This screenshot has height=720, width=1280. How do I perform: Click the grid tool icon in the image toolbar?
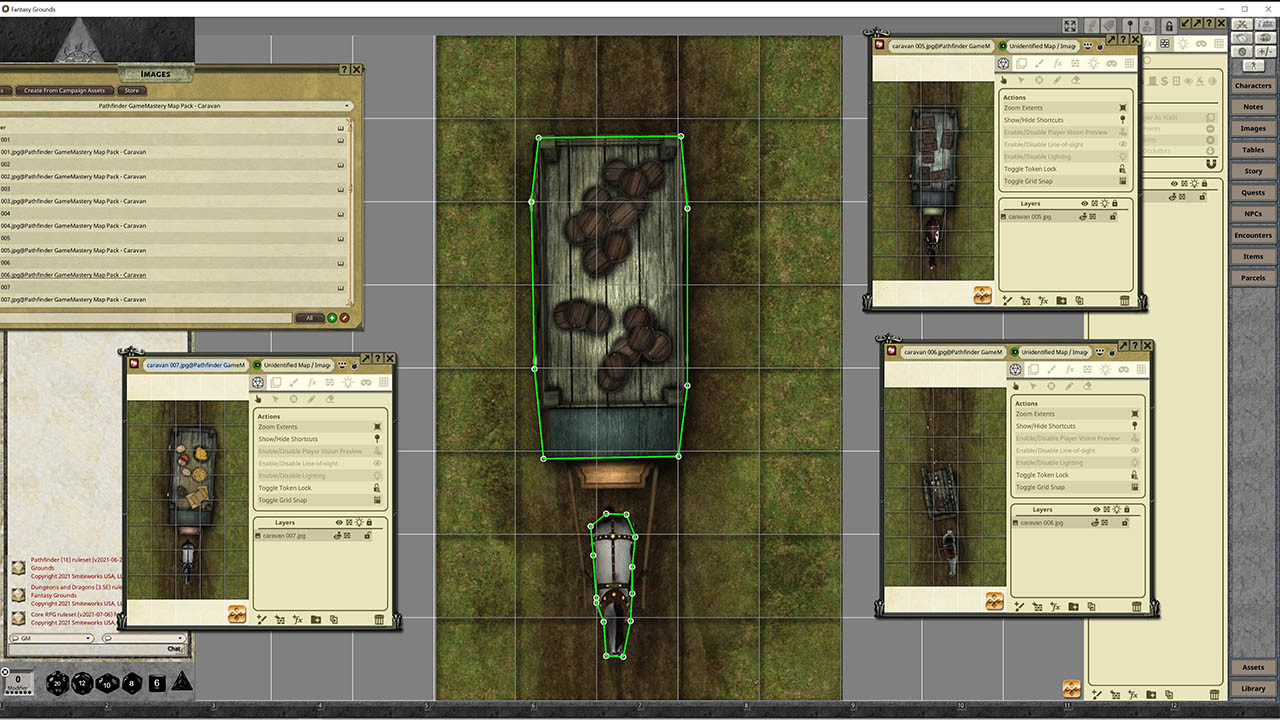point(383,381)
